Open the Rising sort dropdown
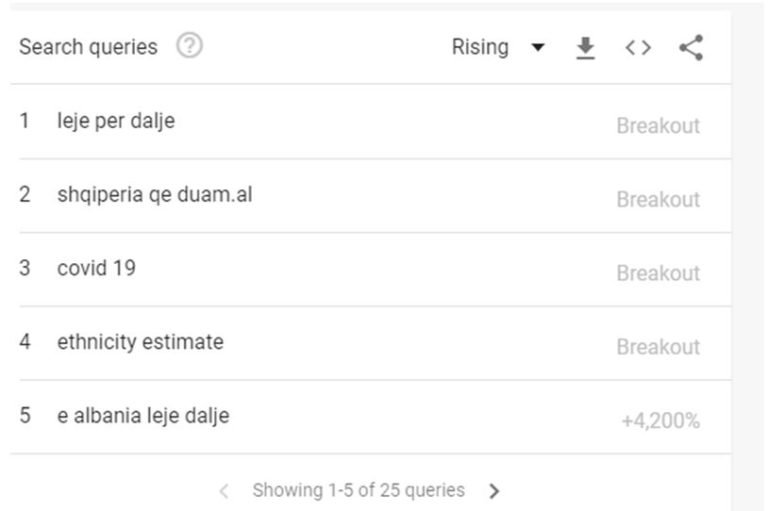This screenshot has height=511, width=768. click(x=481, y=47)
